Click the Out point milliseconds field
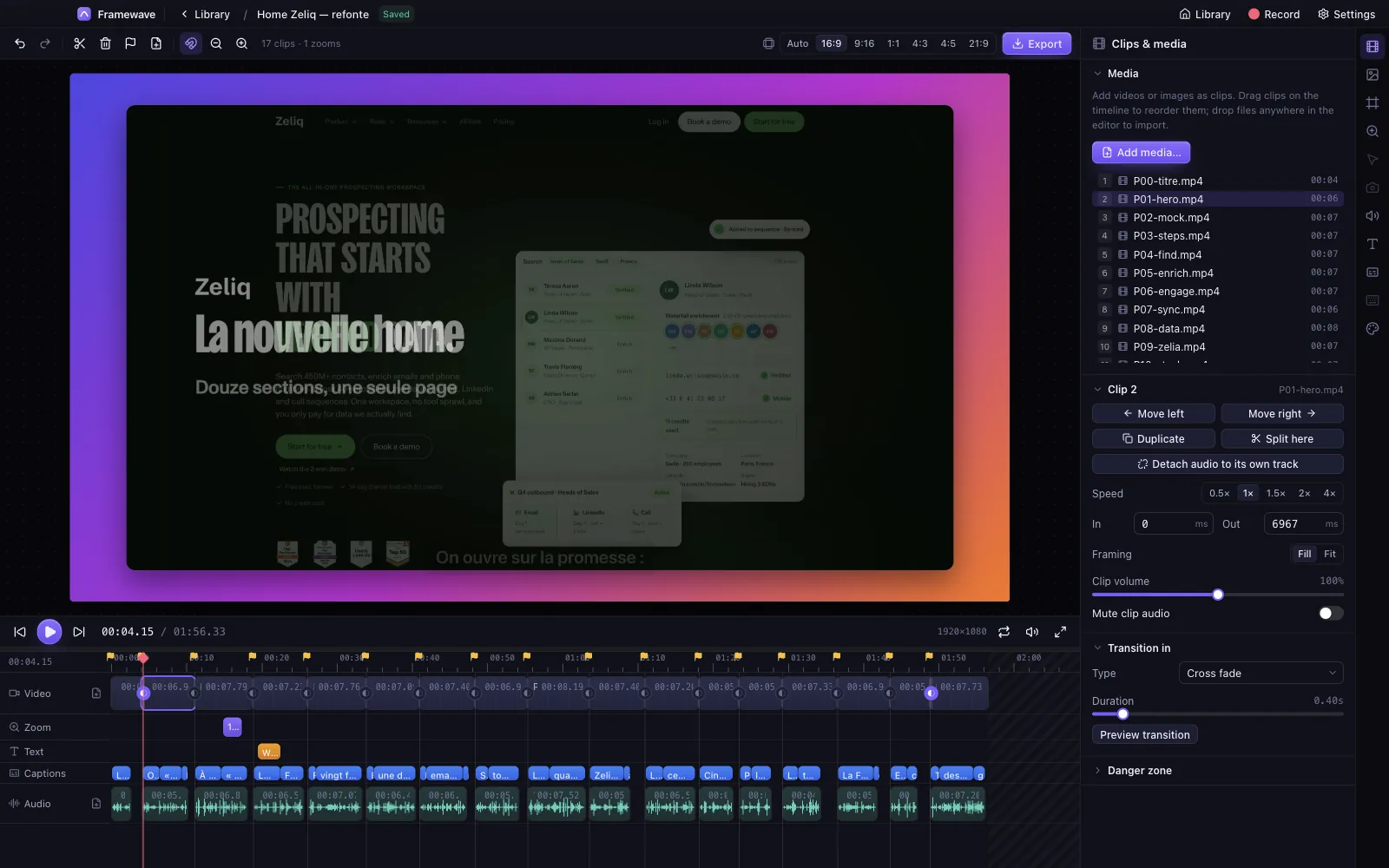This screenshot has width=1389, height=868. click(x=1304, y=524)
